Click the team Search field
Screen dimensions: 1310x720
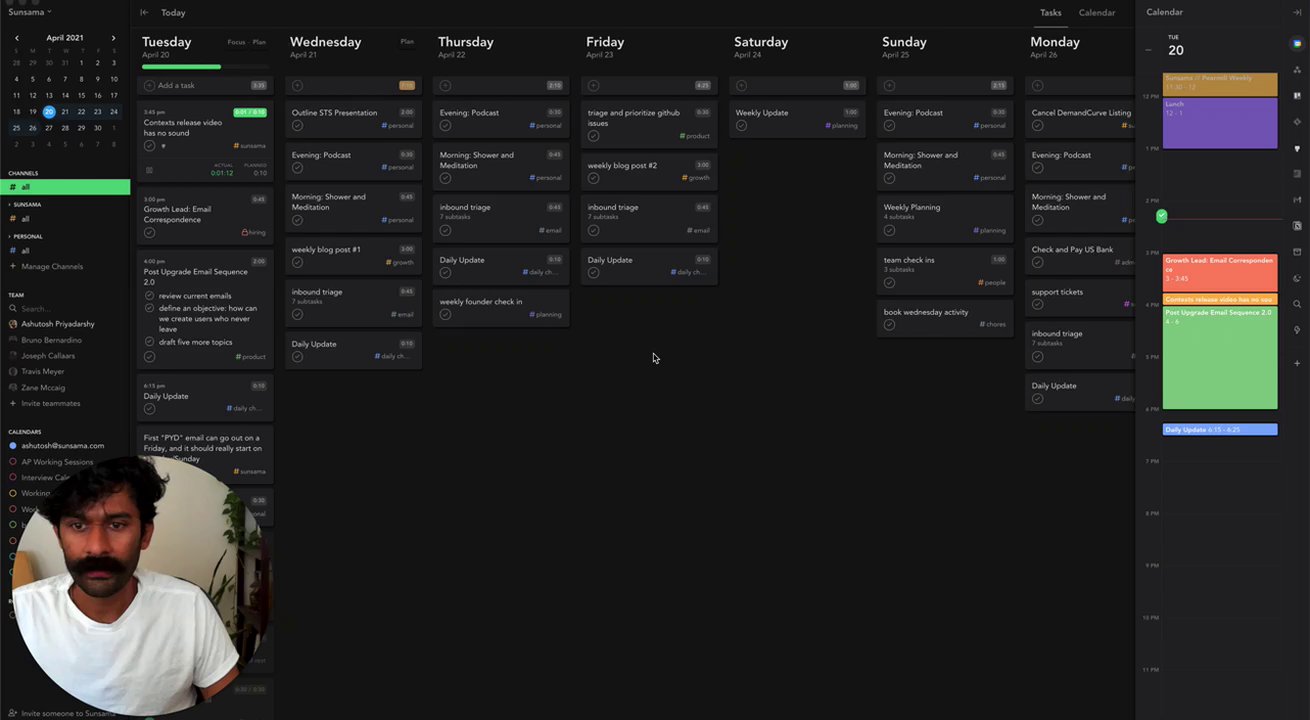(65, 309)
